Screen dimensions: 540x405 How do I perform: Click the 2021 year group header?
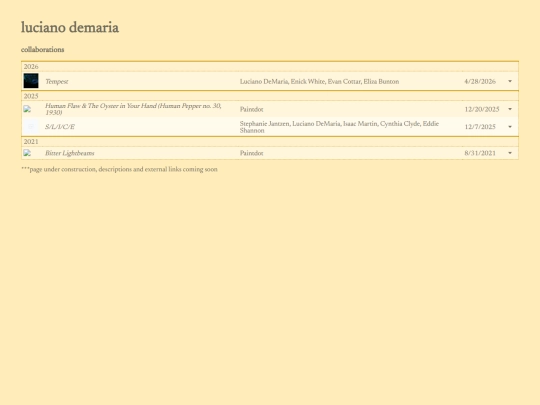point(270,142)
